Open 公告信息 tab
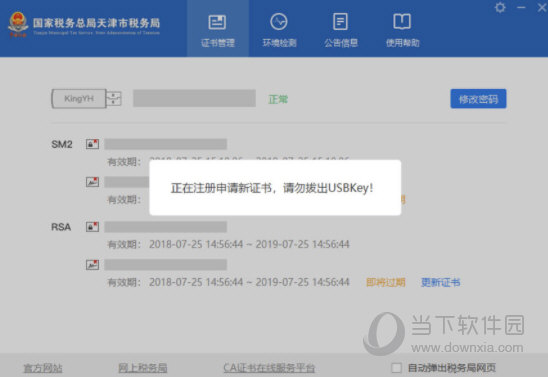This screenshot has height=377, width=548. pos(341,30)
